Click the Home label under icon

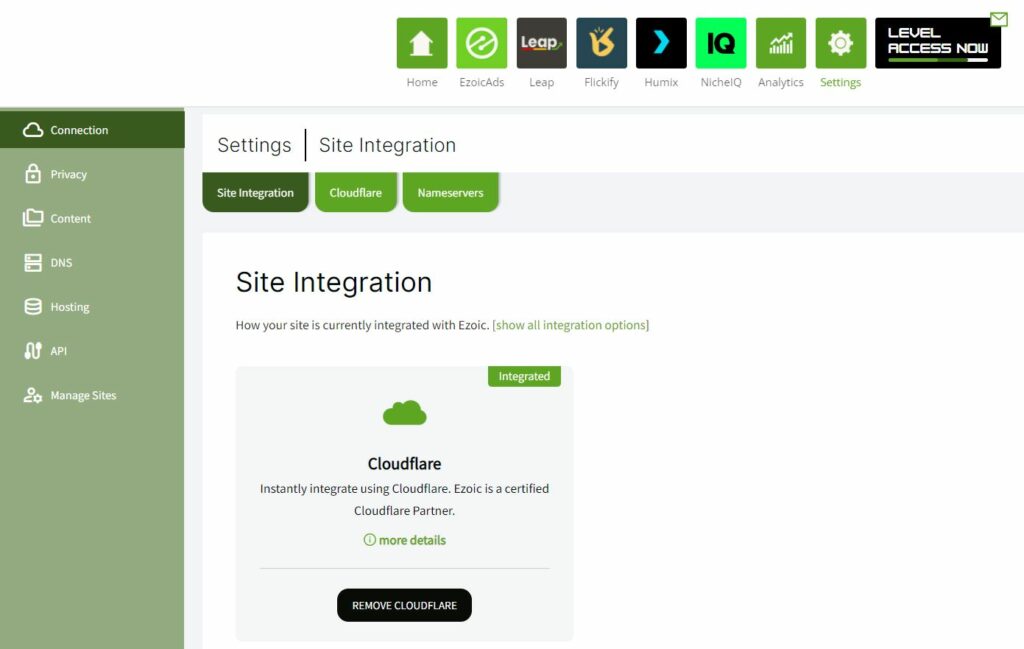pyautogui.click(x=422, y=82)
